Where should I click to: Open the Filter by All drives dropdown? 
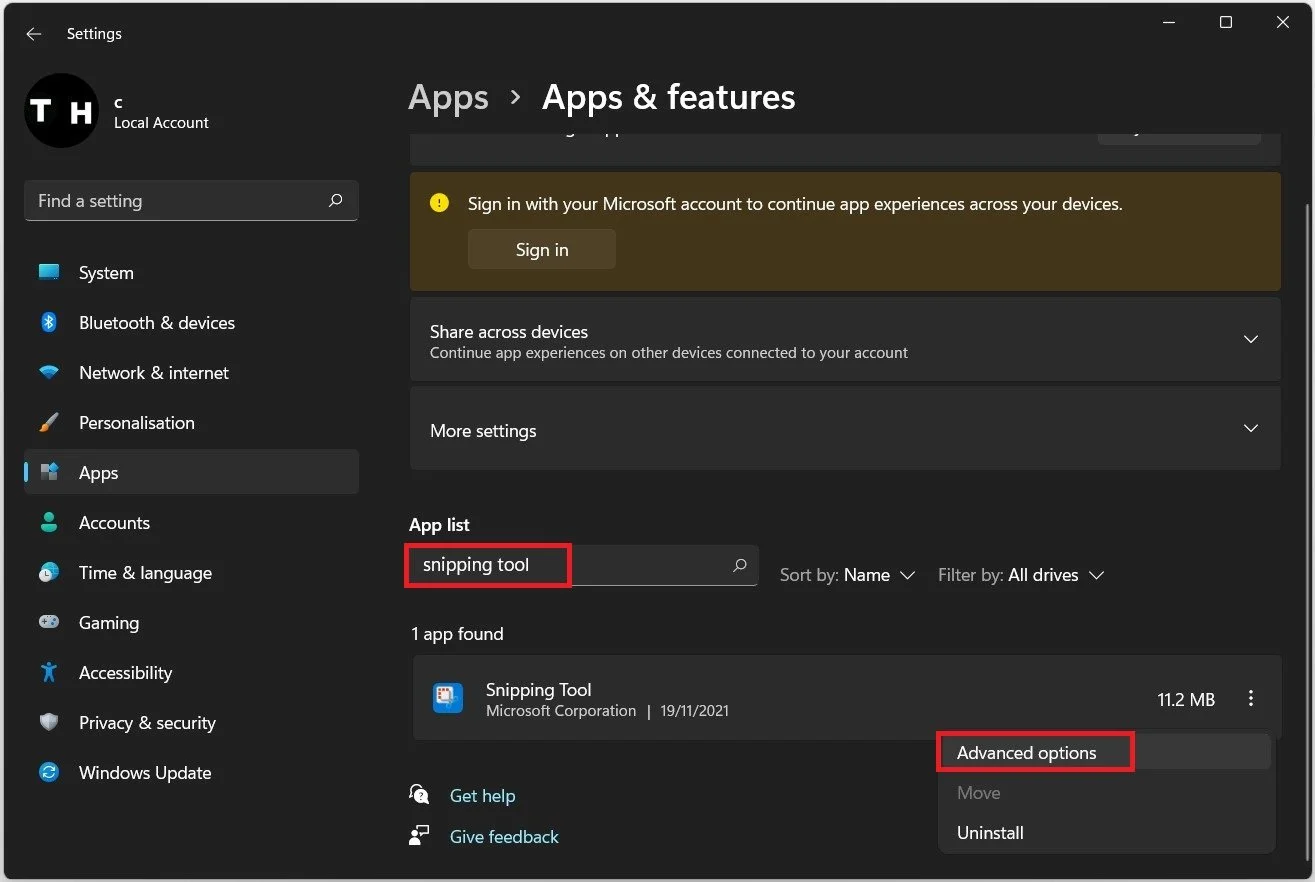[1020, 574]
